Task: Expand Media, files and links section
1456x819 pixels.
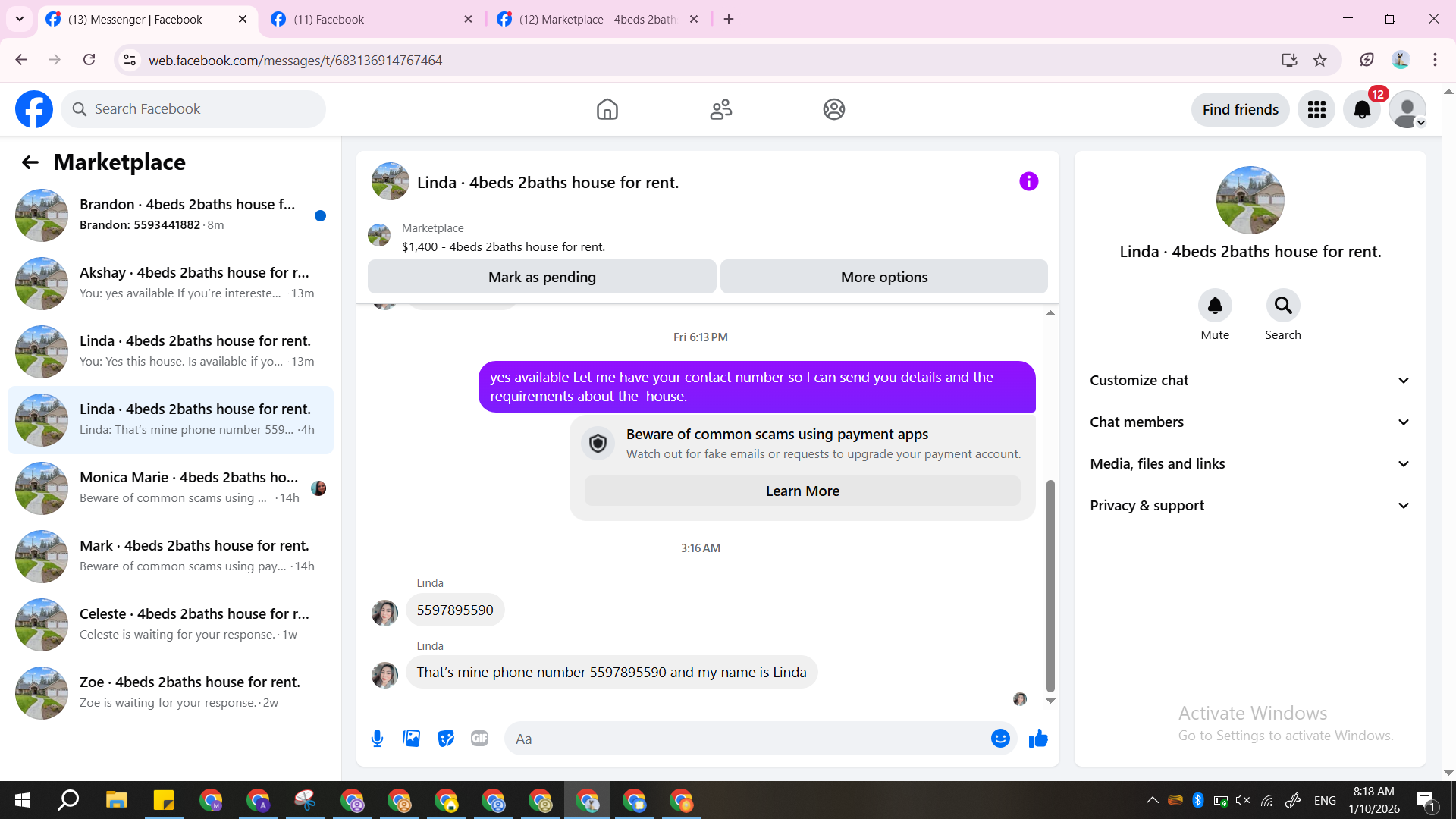Action: coord(1250,464)
